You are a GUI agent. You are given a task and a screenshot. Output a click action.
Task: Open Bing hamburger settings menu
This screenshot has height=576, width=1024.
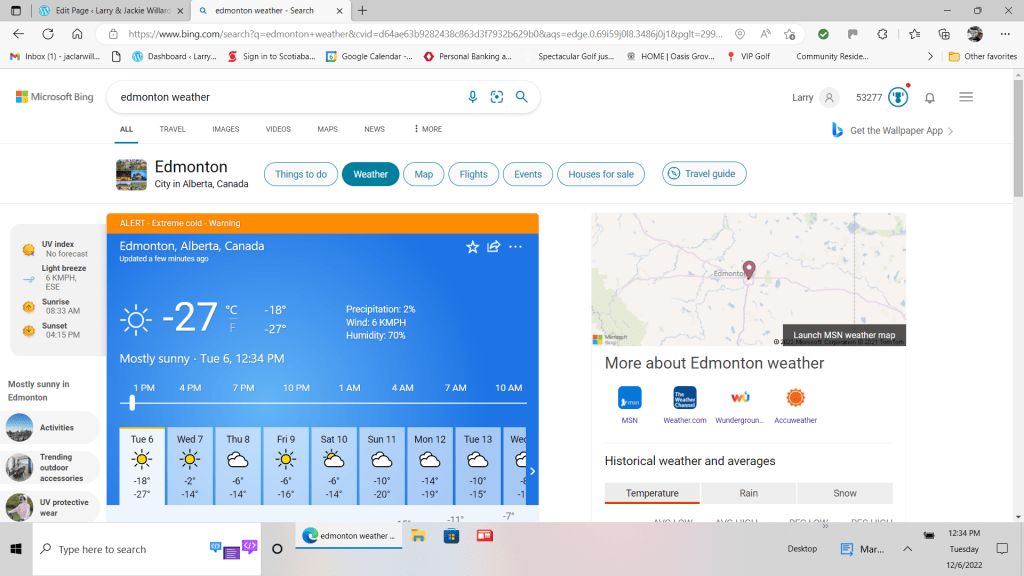click(x=966, y=98)
